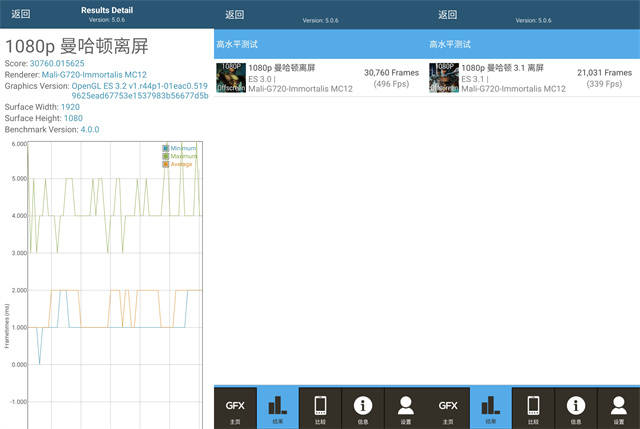Click the Renderer value Mali-G720-Immortalis MC12
The image size is (640, 429).
click(94, 75)
